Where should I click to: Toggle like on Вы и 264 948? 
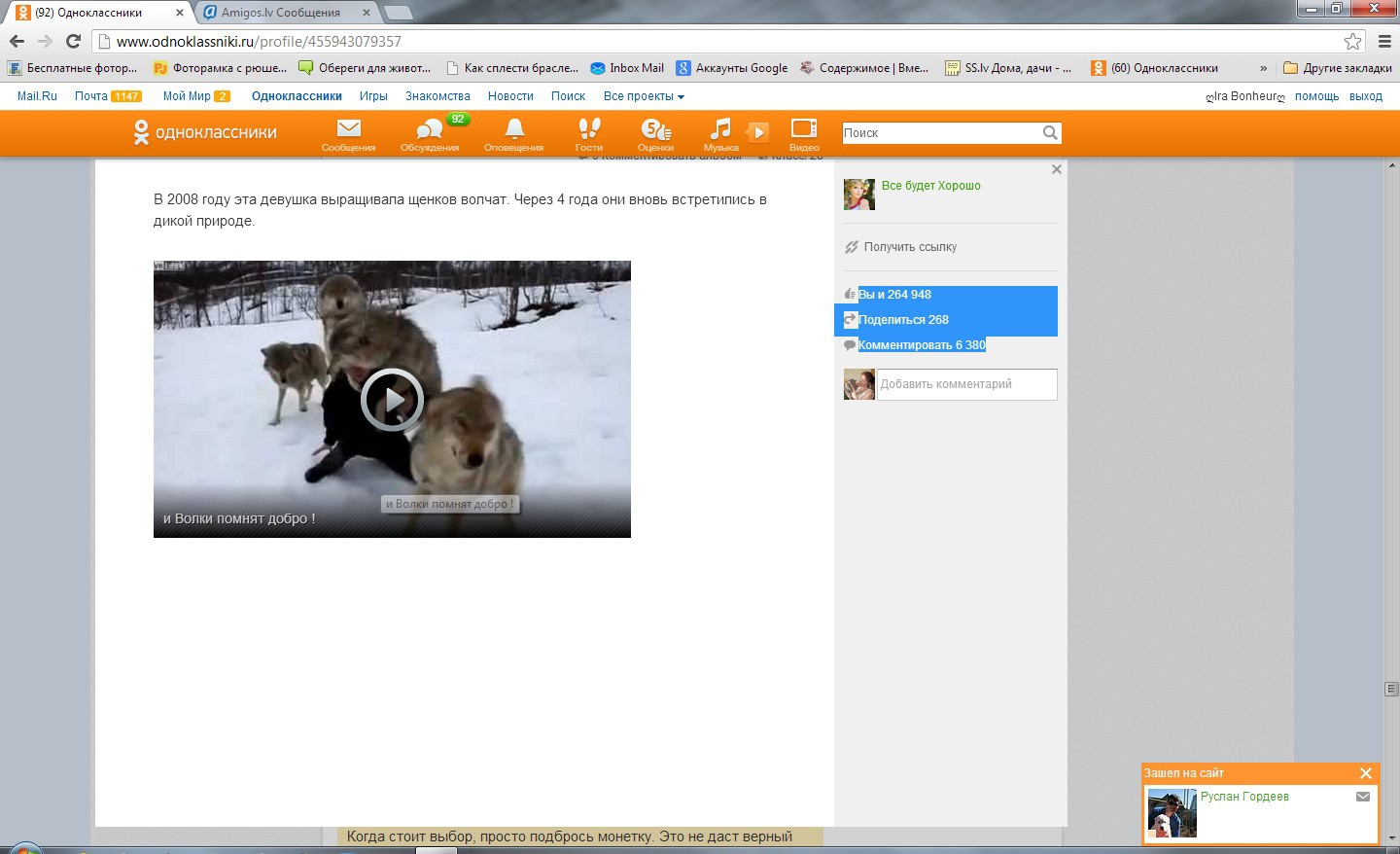[893, 295]
